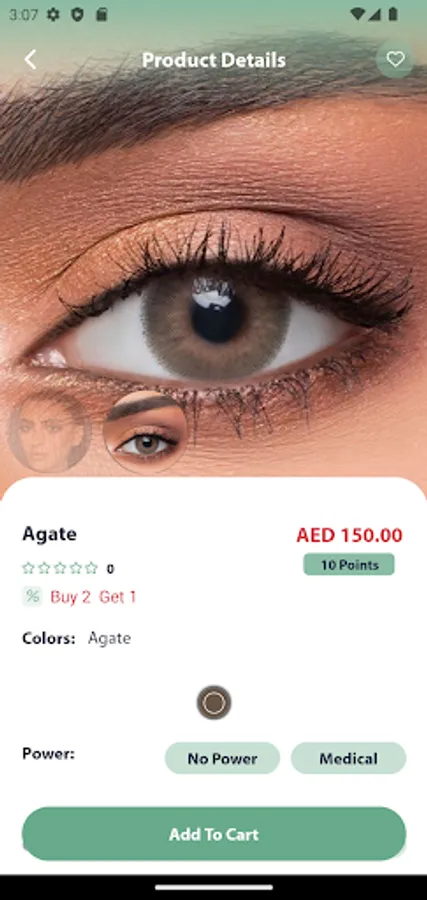View the face model thumbnail
The width and height of the screenshot is (427, 900).
click(x=49, y=431)
